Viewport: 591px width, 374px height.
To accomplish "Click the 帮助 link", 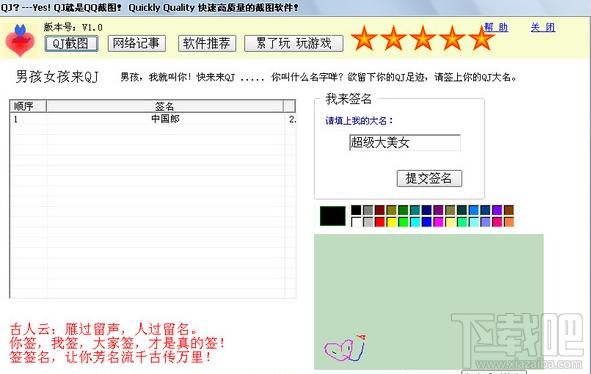I will (496, 27).
